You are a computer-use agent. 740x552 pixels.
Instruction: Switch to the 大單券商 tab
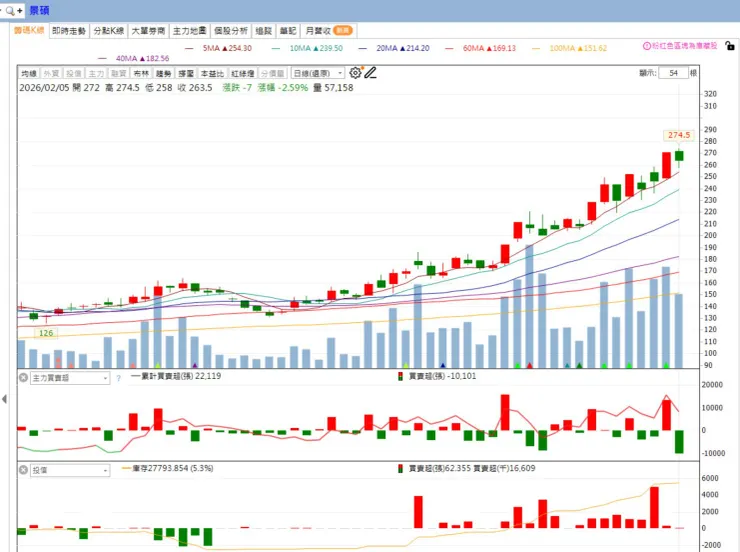coord(148,31)
